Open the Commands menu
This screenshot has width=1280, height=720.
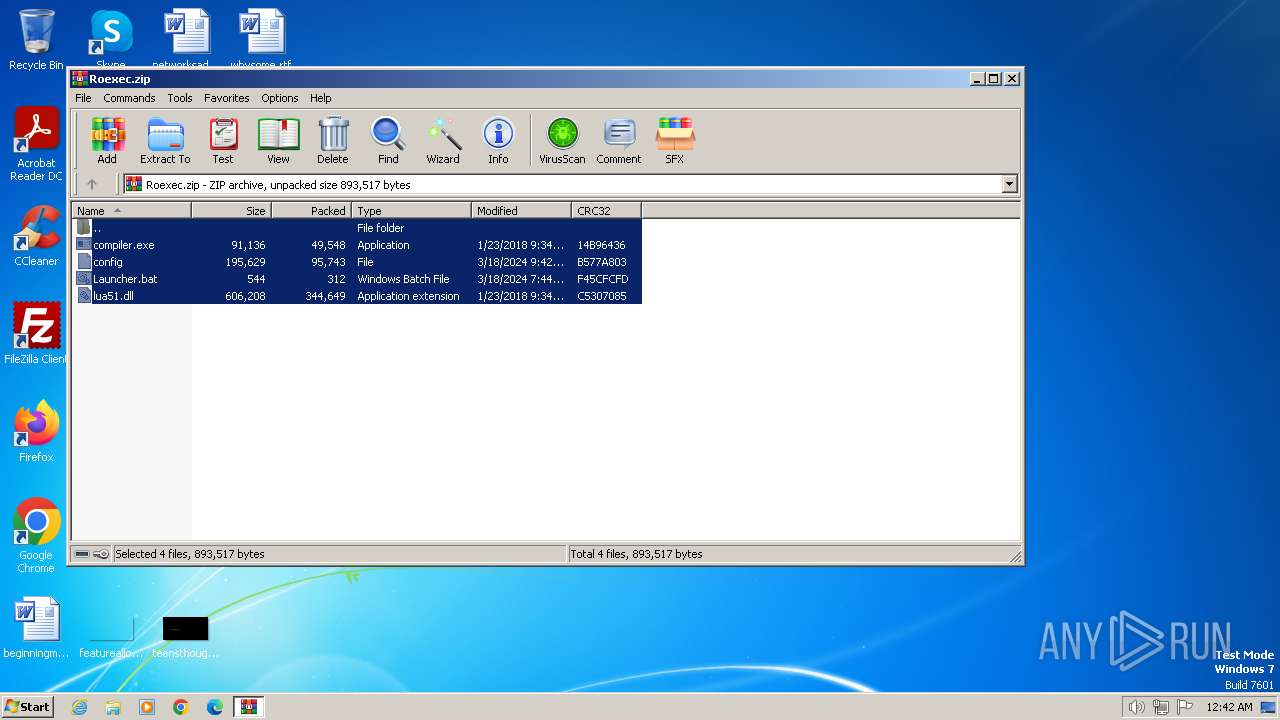click(x=129, y=98)
